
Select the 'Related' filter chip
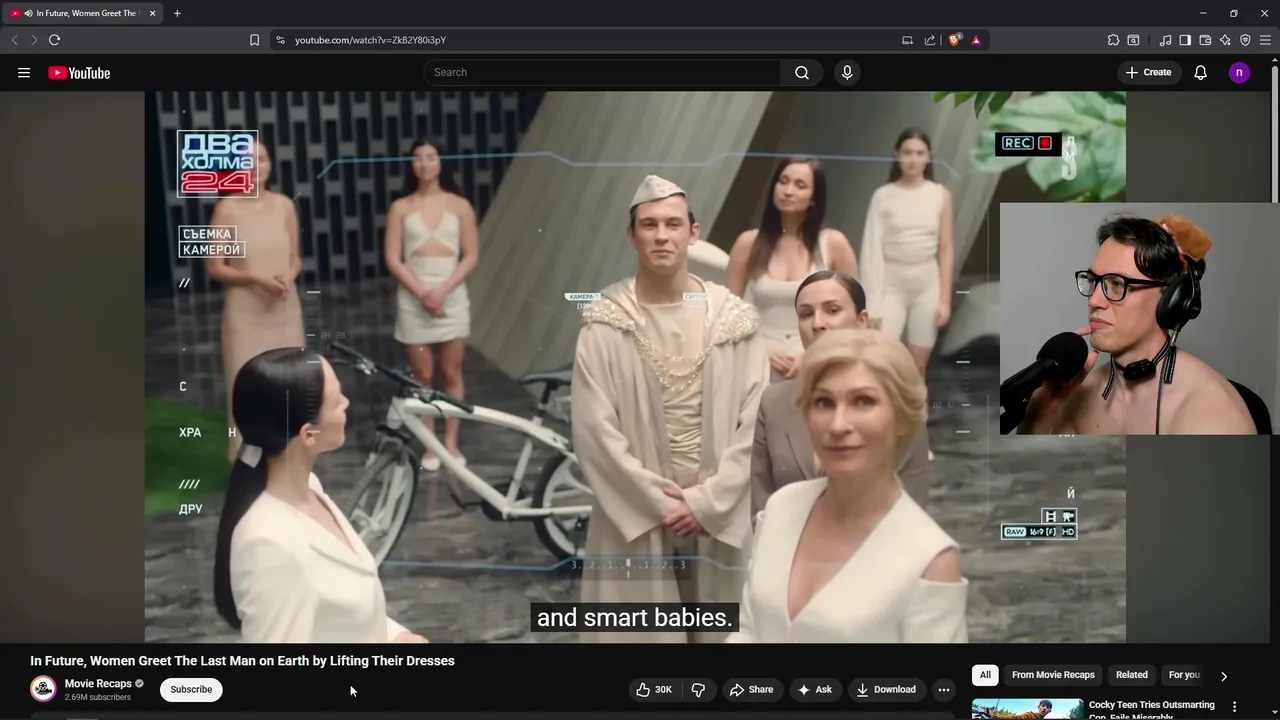click(1132, 675)
